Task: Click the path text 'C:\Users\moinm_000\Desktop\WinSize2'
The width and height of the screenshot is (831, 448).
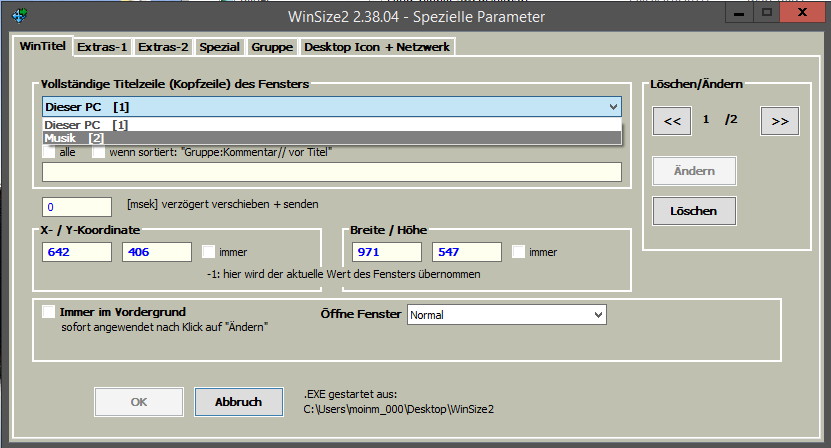Action: click(x=399, y=409)
